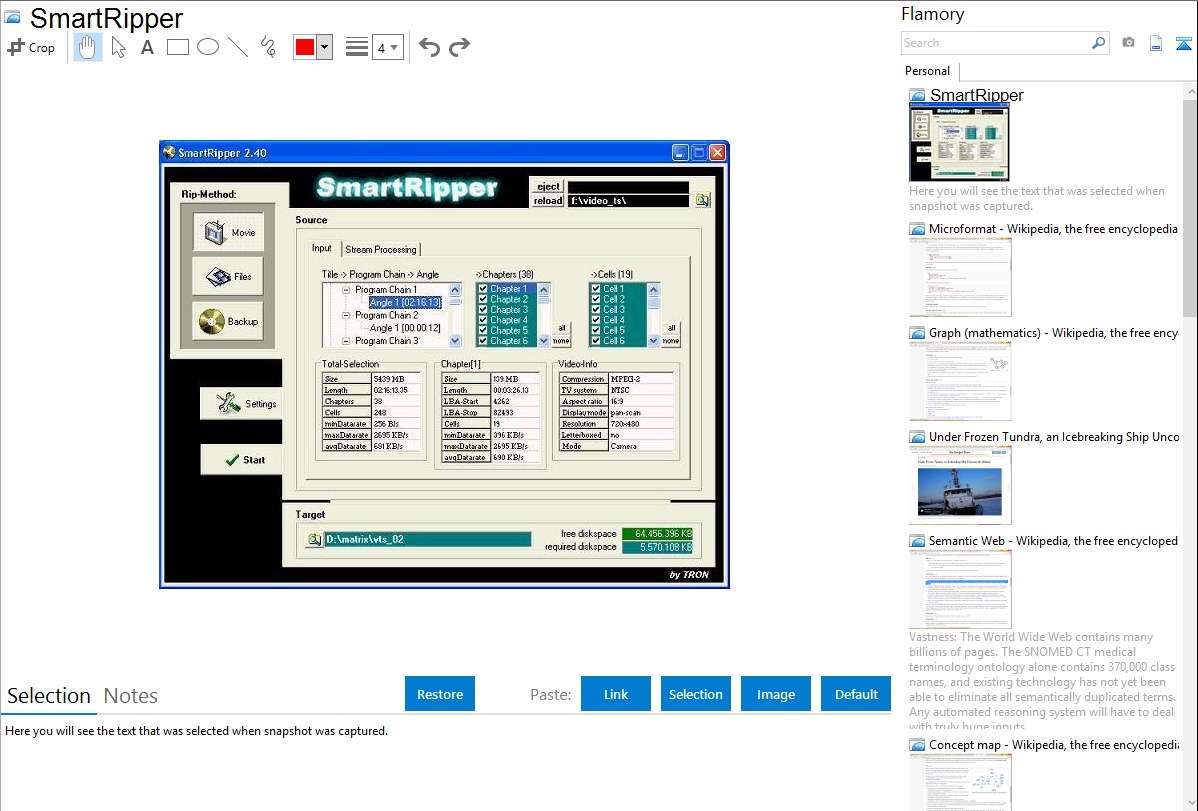Select Angle 1 [02:16:13] tree item
The image size is (1198, 811).
click(405, 303)
